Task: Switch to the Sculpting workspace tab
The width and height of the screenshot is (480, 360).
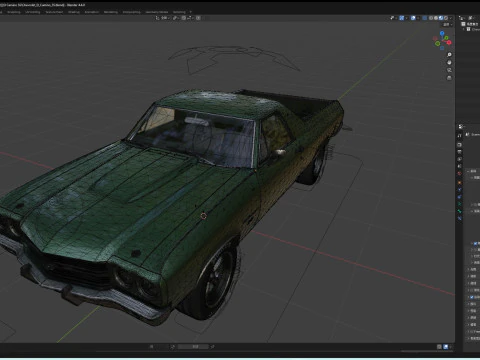Action: (x=14, y=12)
